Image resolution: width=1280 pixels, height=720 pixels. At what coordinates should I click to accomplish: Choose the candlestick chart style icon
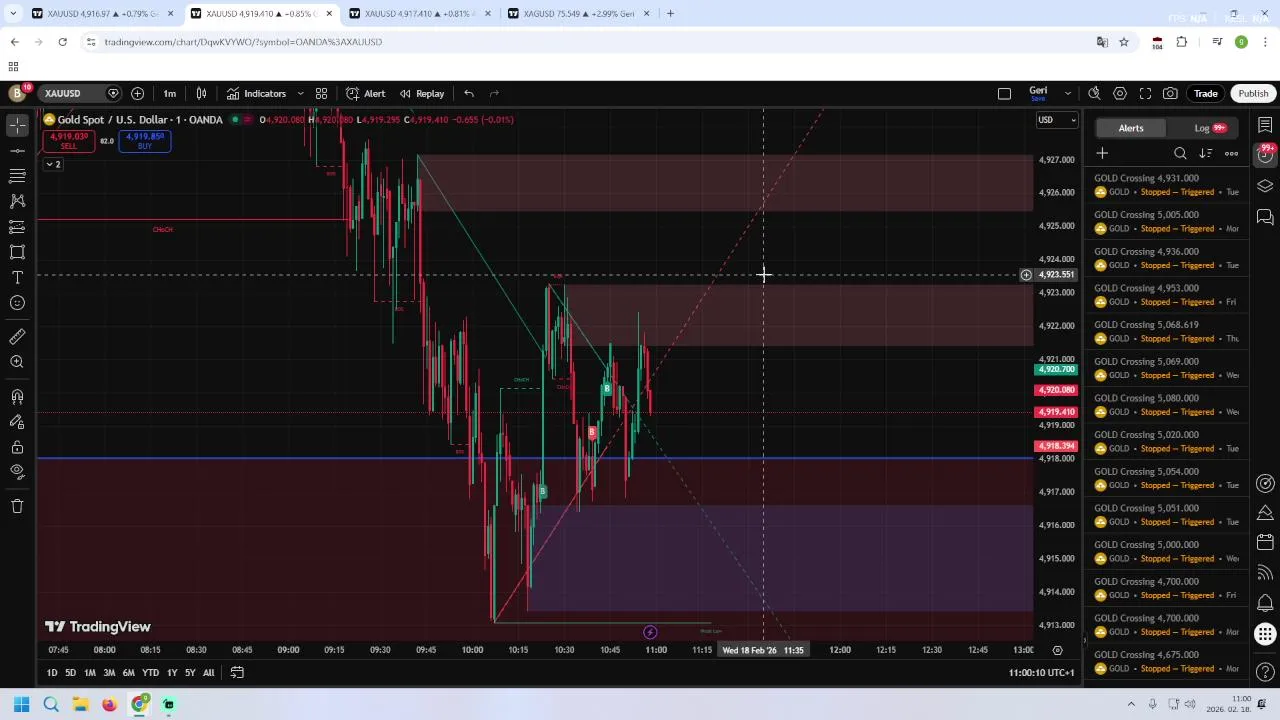tap(201, 93)
